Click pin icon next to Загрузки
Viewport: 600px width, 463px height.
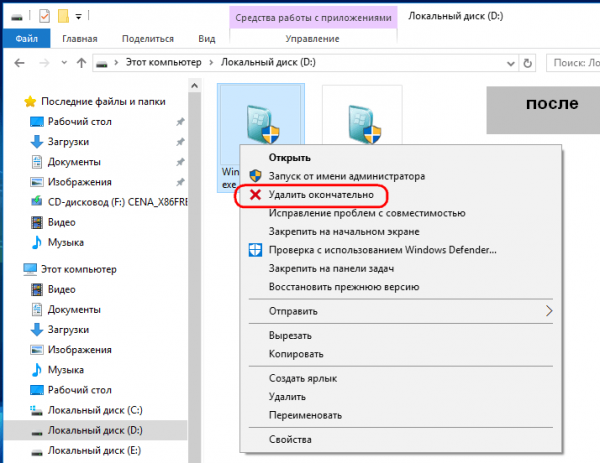point(180,142)
